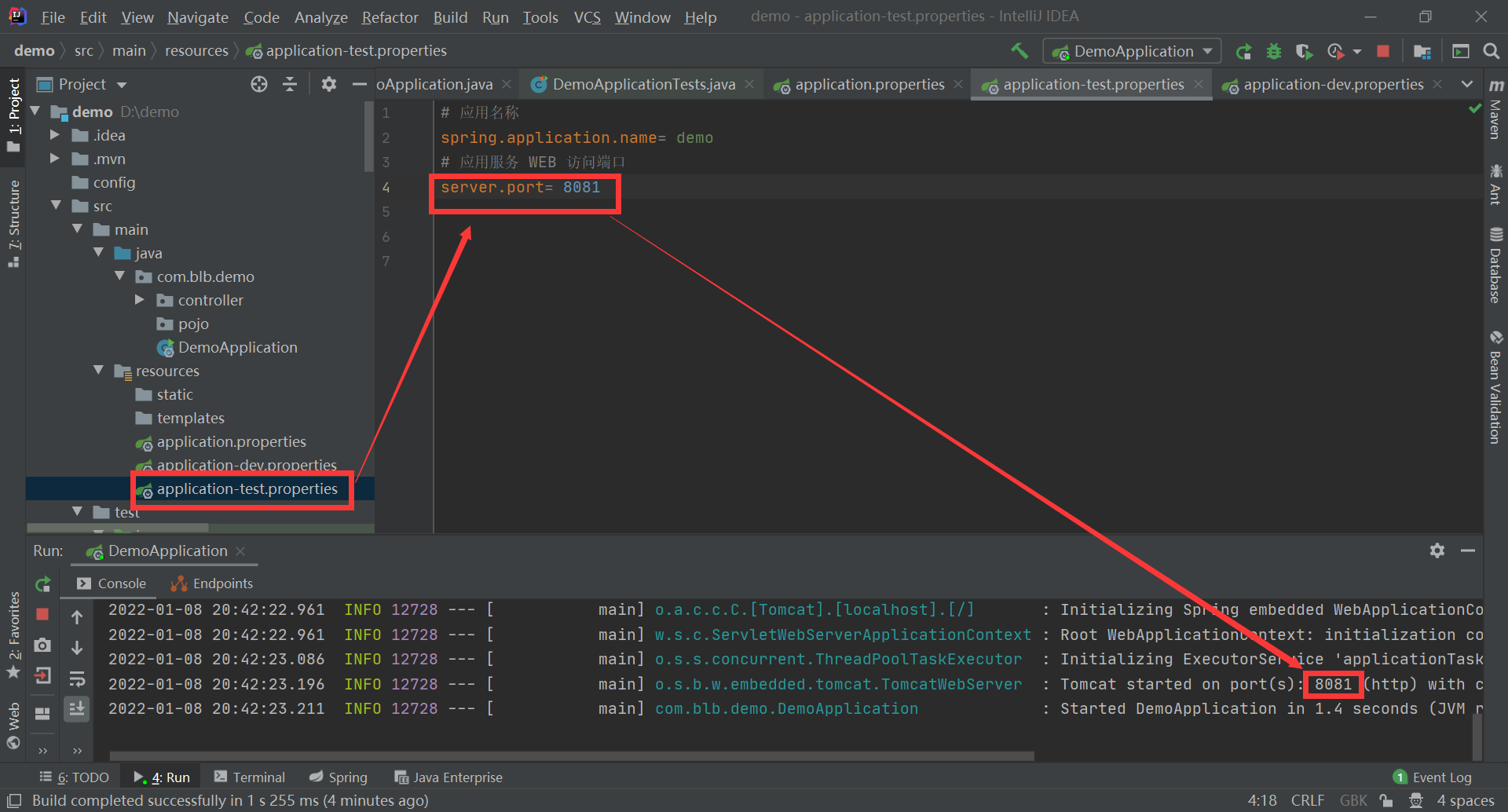Open the Spring tool window
The width and height of the screenshot is (1508, 812).
[339, 777]
